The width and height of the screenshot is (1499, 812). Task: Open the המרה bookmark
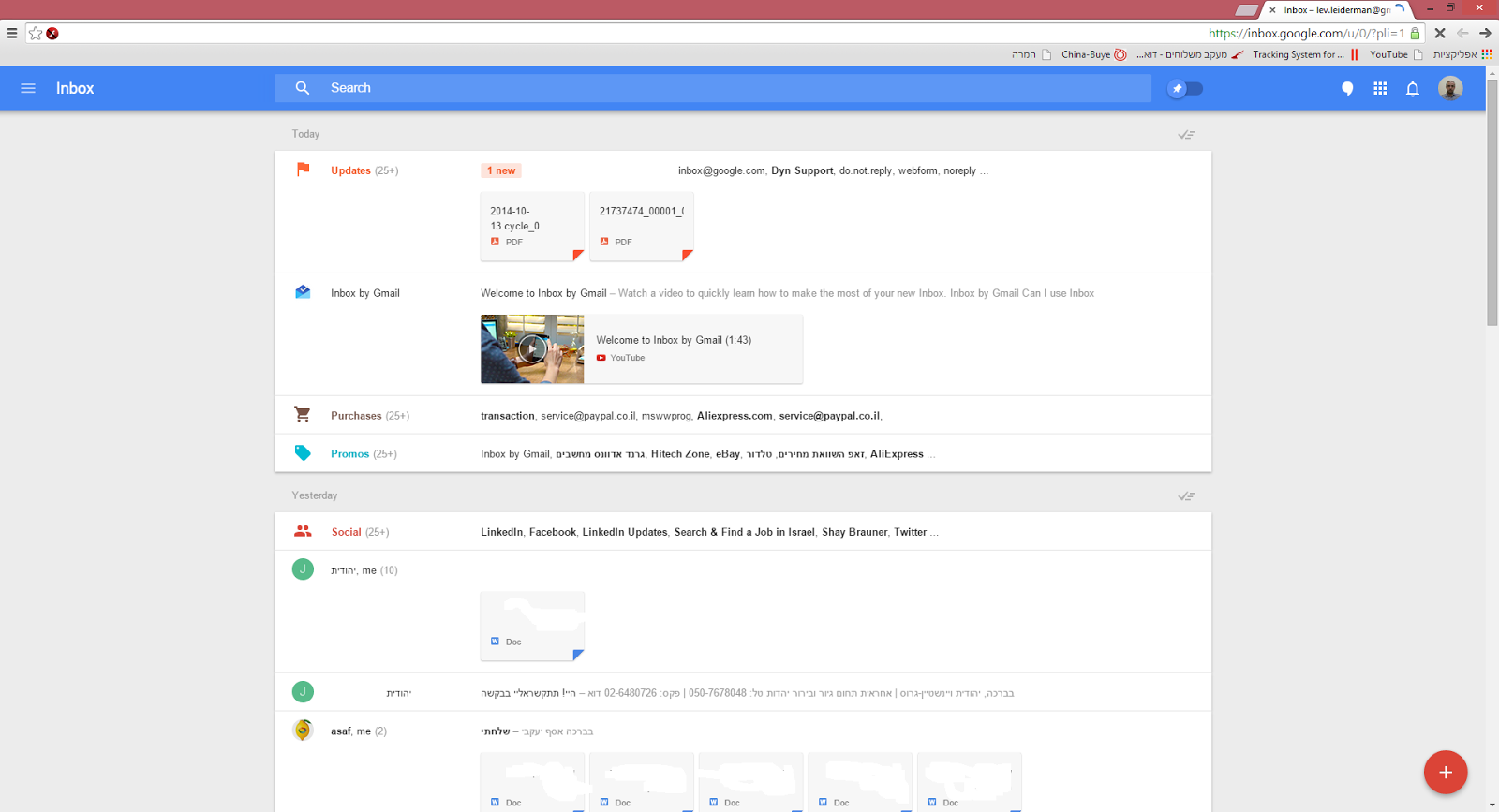pos(1031,54)
